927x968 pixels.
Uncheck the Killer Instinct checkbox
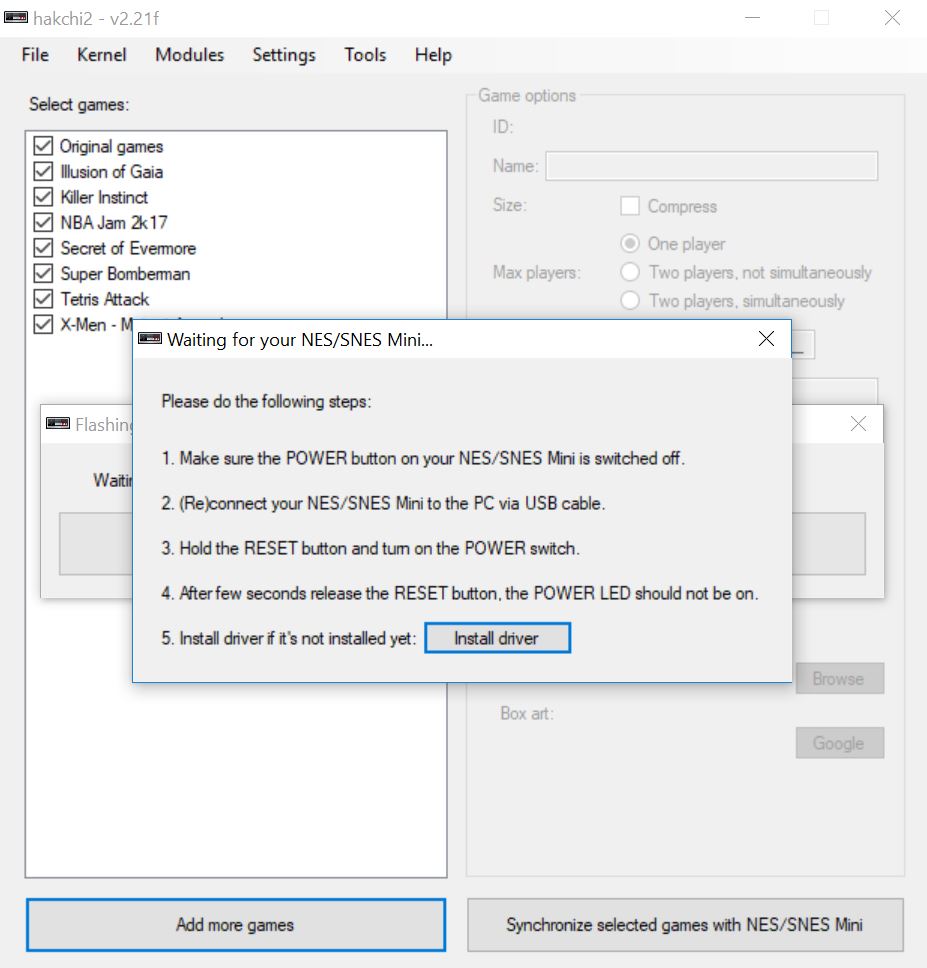tap(43, 197)
